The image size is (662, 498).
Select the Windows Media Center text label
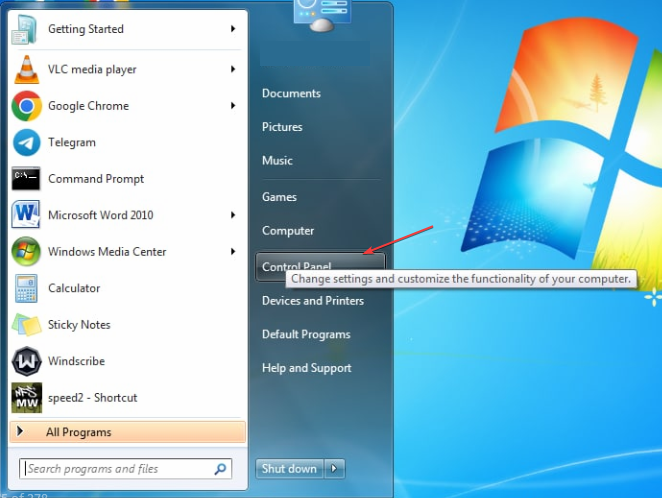tap(107, 252)
